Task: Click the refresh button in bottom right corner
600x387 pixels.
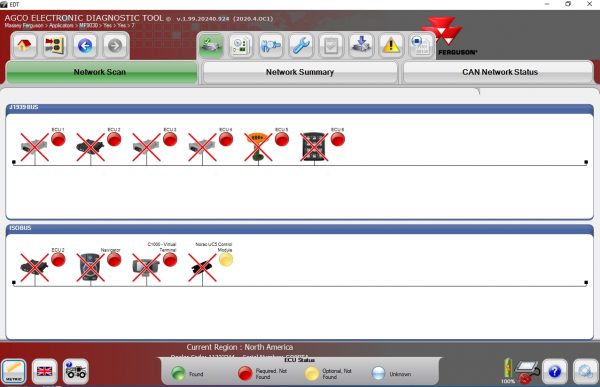Action: [x=585, y=371]
